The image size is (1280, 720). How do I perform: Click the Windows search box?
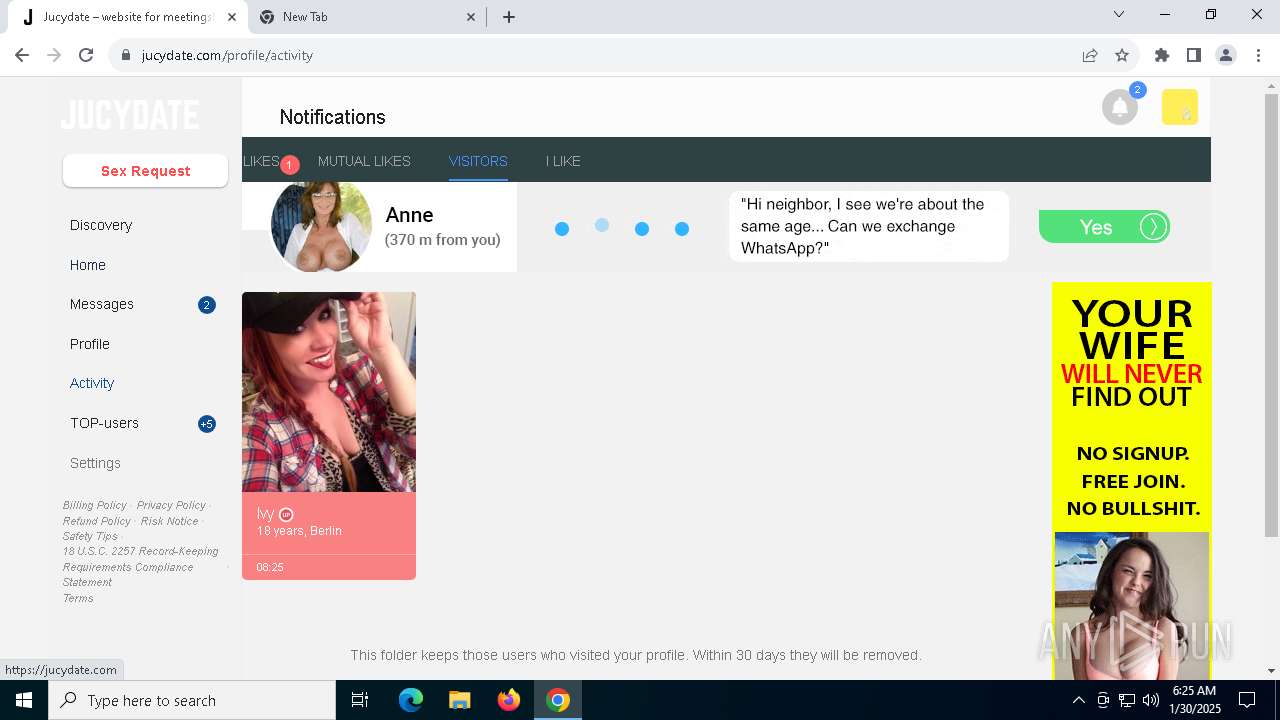pyautogui.click(x=192, y=700)
